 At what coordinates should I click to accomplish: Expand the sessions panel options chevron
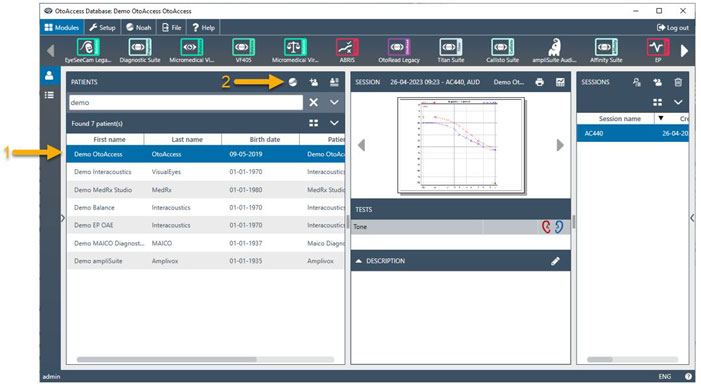(678, 102)
